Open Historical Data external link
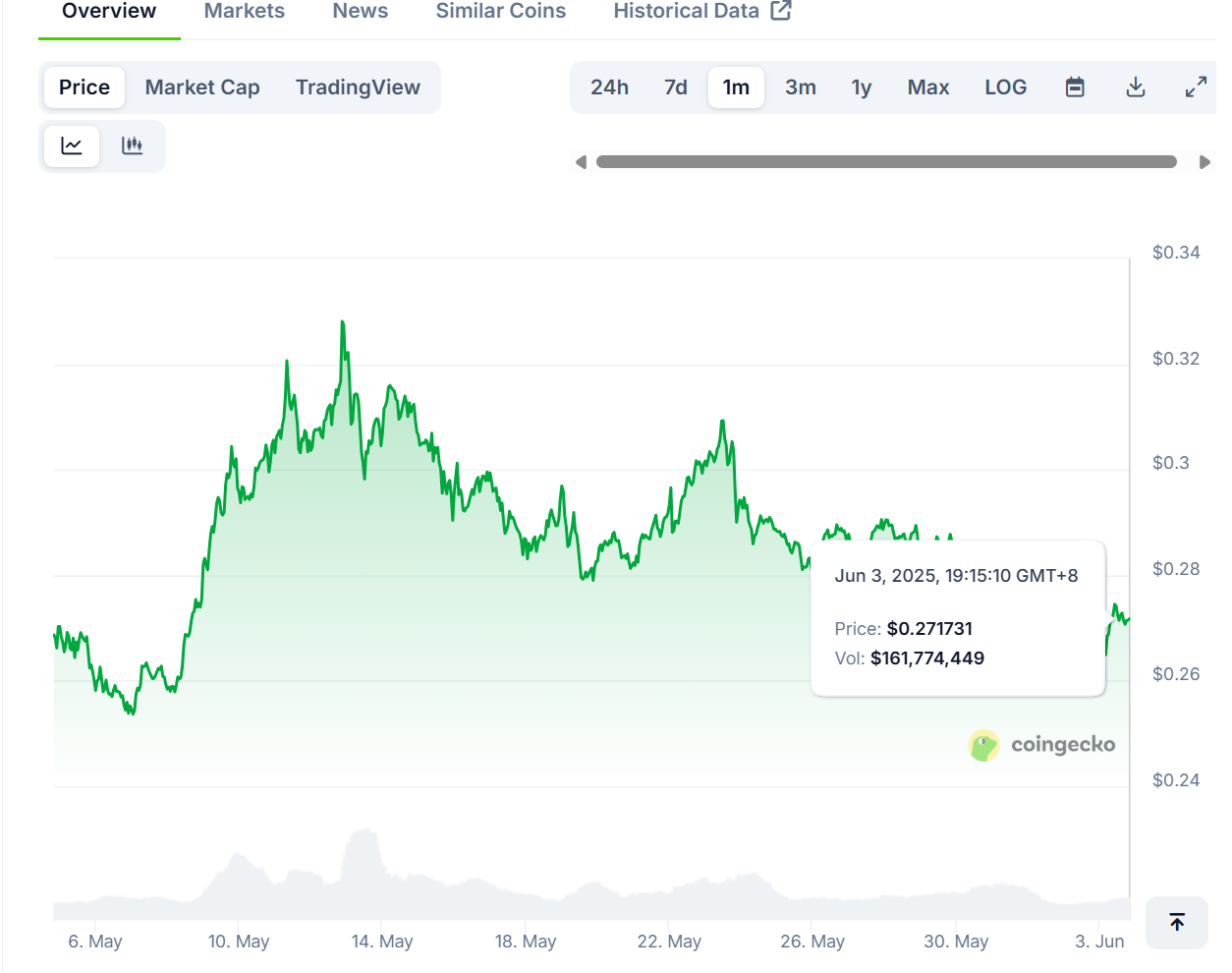This screenshot has width=1232, height=973. tap(702, 12)
